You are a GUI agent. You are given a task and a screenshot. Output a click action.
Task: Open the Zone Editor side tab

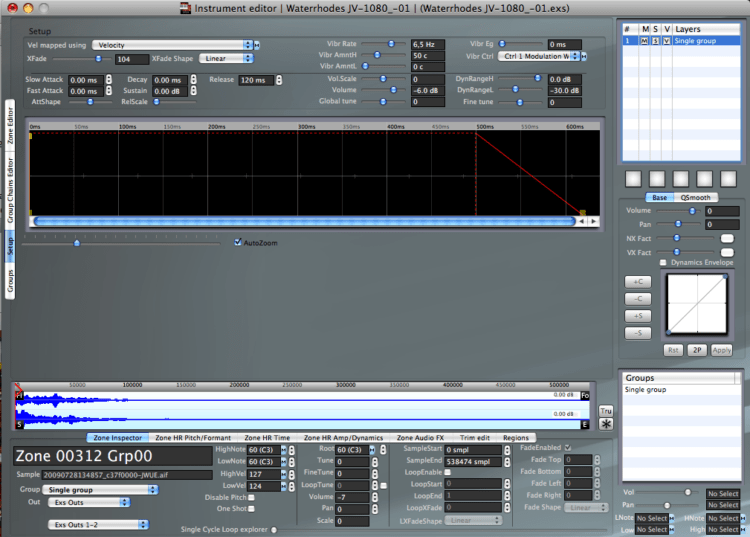coord(10,126)
